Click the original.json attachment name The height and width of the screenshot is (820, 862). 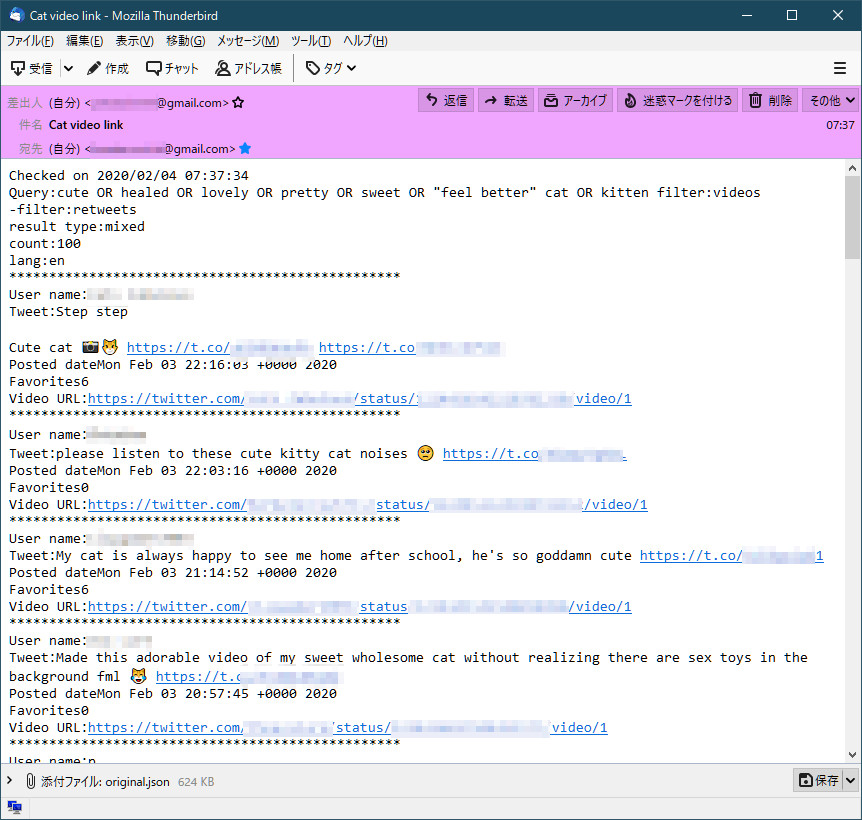(137, 782)
